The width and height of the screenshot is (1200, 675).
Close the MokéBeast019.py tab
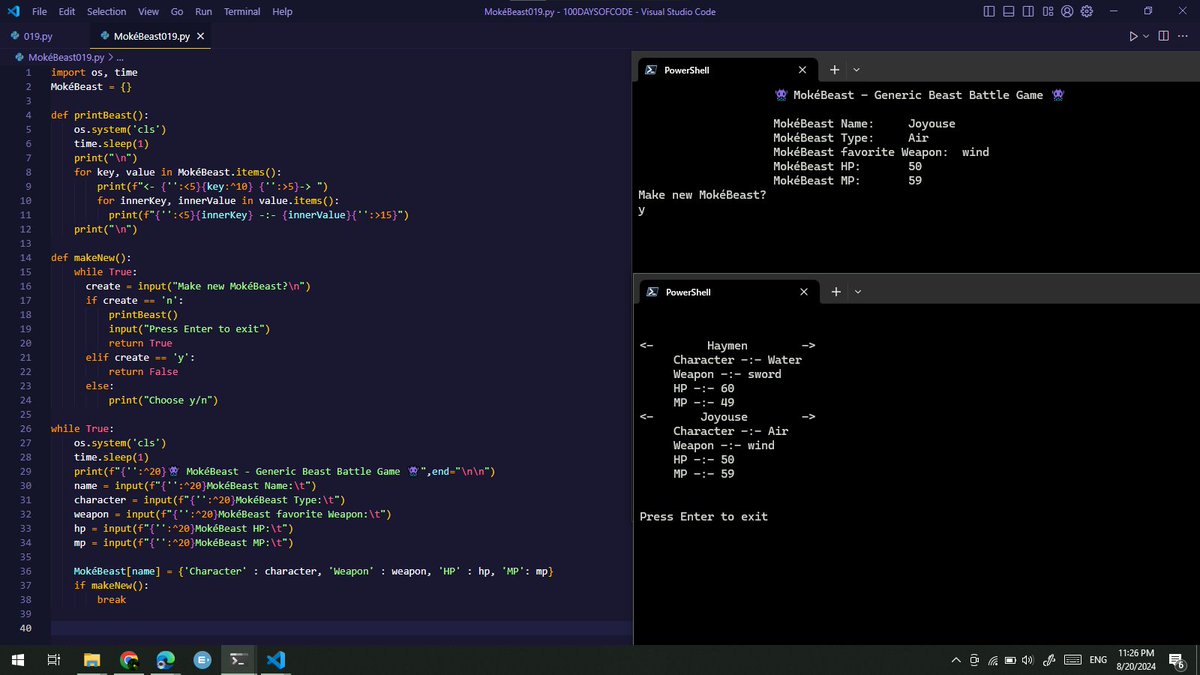tap(201, 36)
